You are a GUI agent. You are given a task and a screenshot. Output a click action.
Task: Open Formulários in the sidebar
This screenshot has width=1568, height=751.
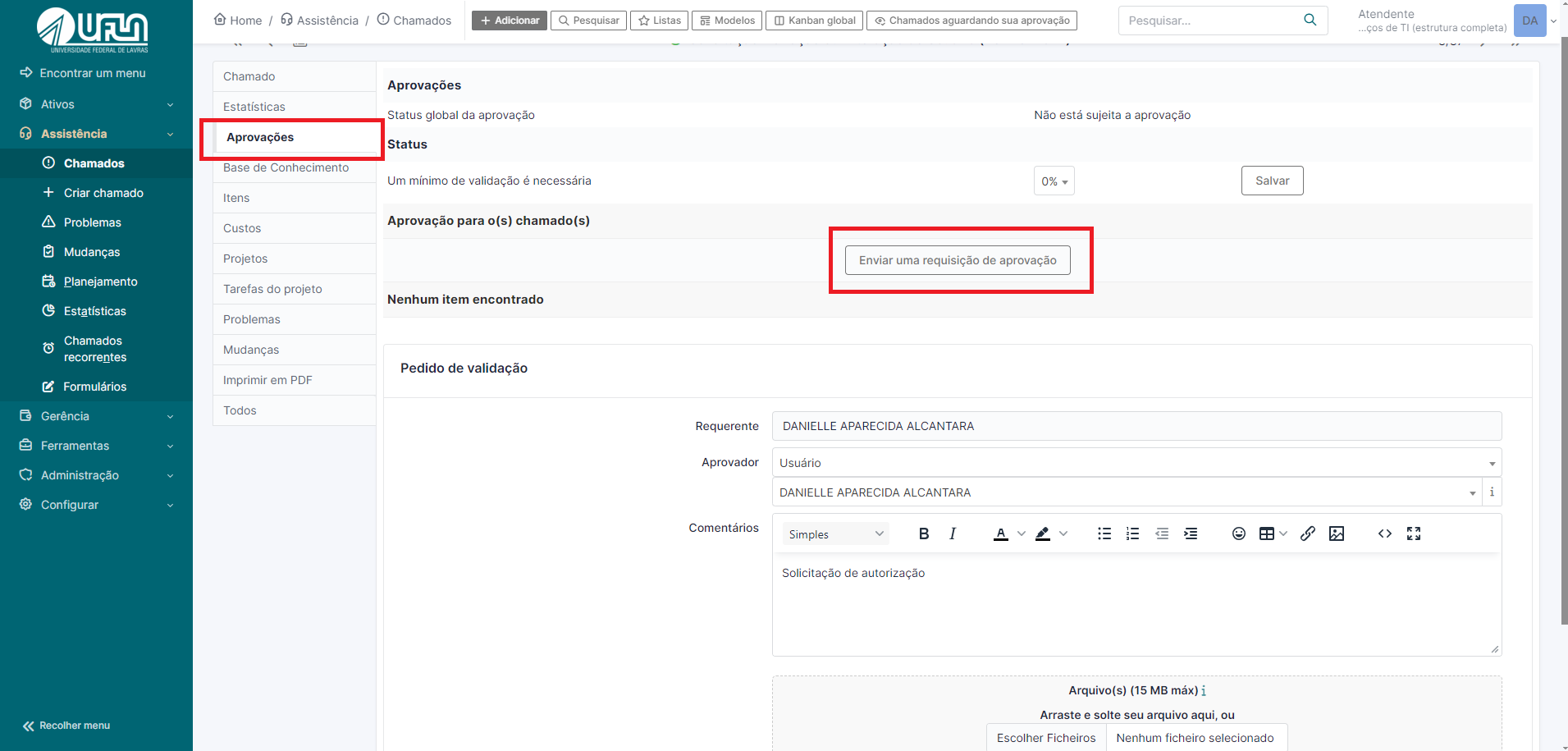click(96, 387)
